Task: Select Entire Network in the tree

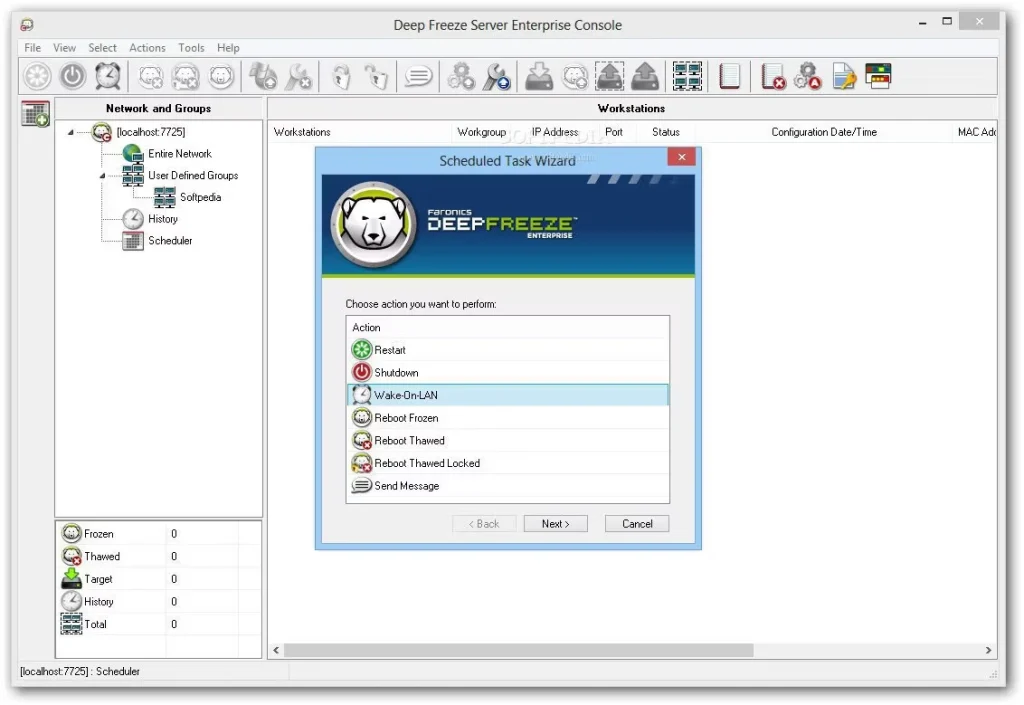Action: (179, 154)
